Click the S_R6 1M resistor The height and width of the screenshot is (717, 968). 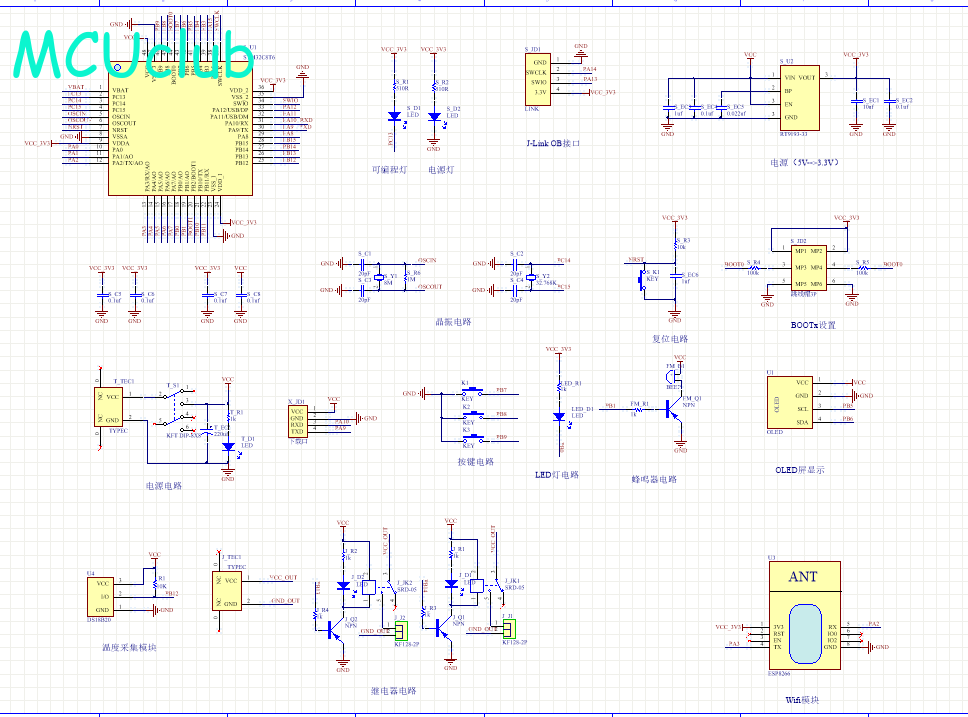[x=406, y=277]
